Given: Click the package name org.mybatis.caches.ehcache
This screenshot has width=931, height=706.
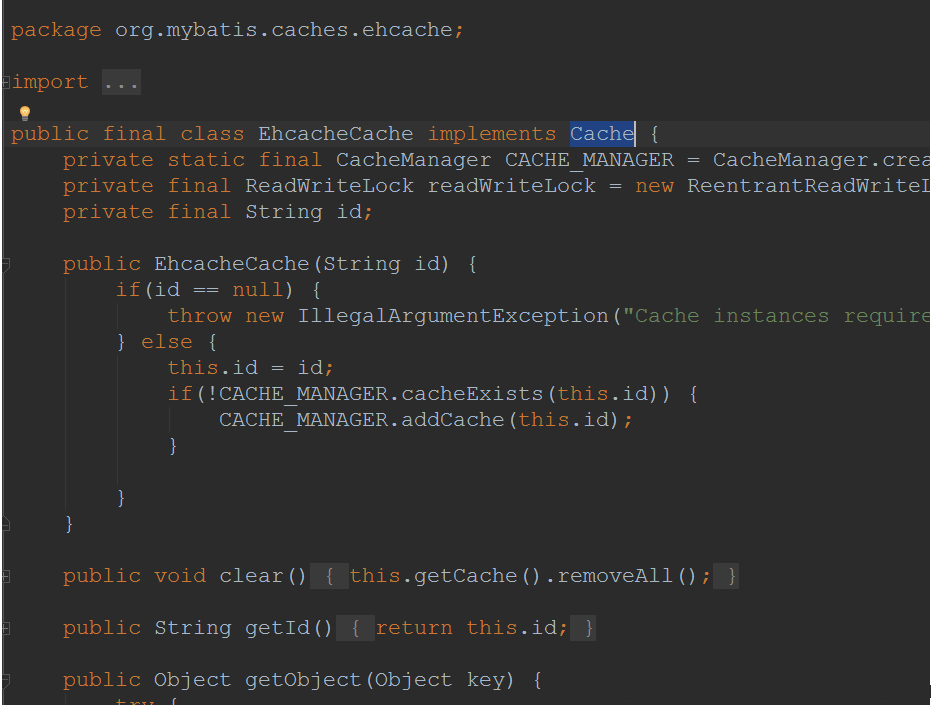Looking at the screenshot, I should point(284,30).
